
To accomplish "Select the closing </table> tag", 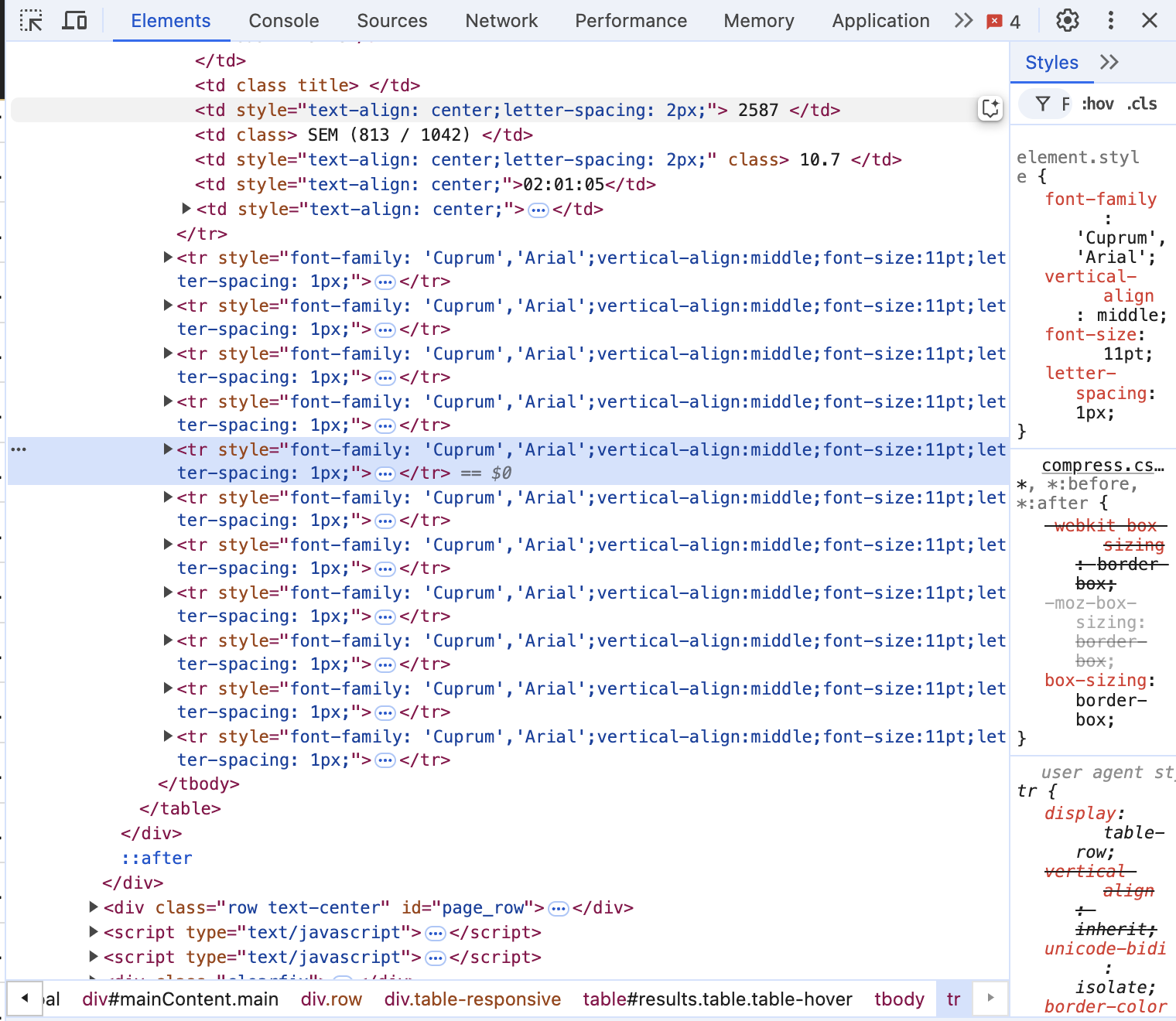I will [180, 808].
